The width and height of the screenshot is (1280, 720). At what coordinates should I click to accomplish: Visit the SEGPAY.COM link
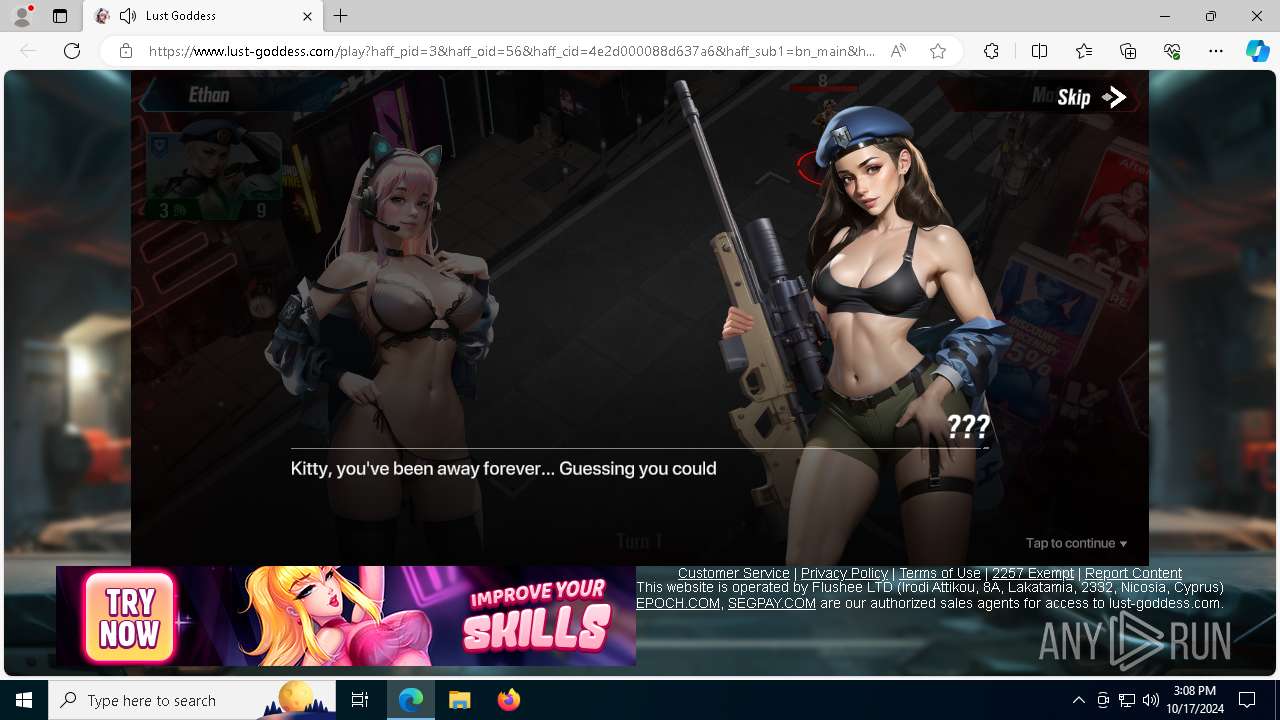[x=772, y=603]
